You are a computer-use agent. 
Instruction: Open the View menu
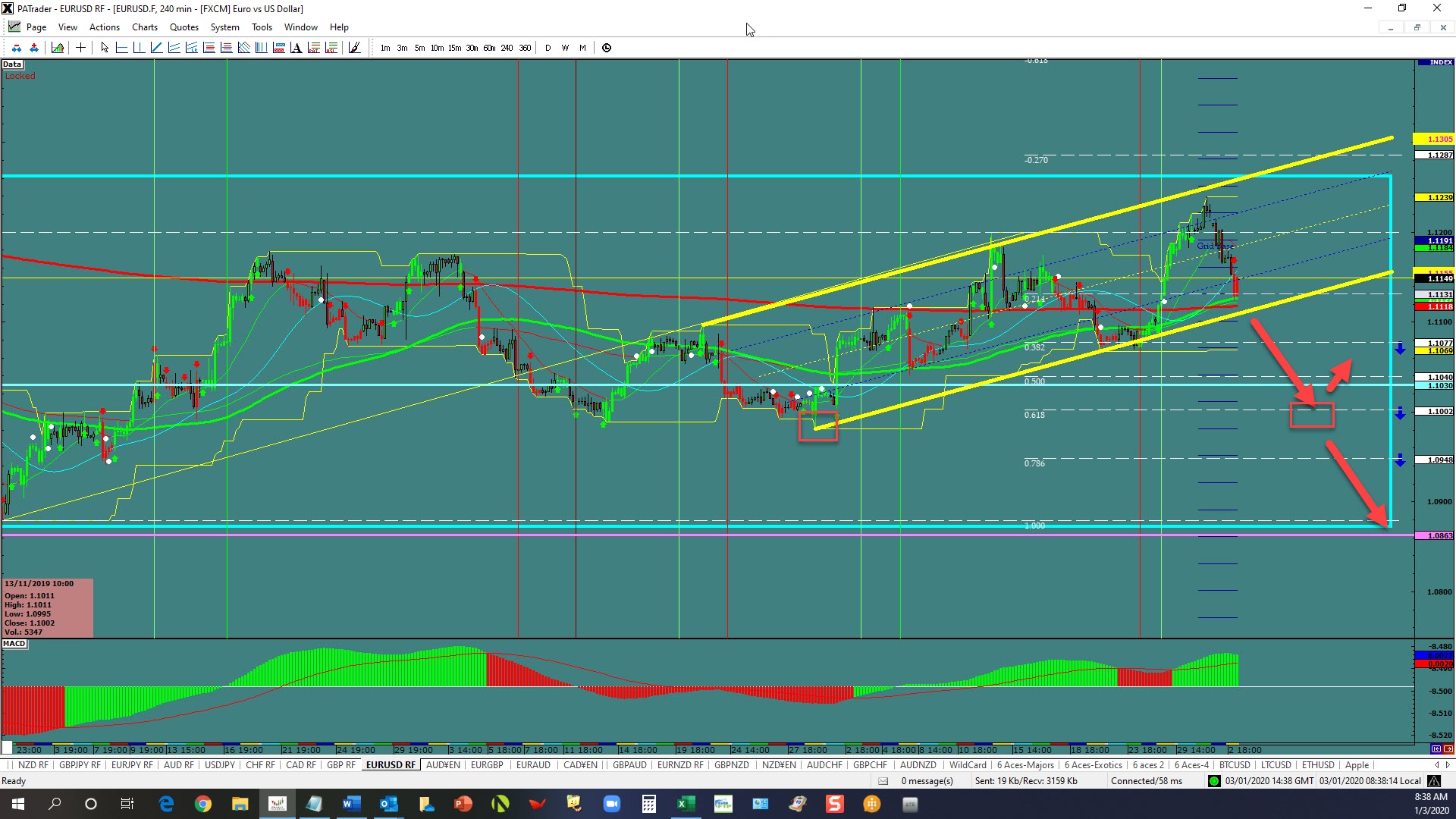point(67,27)
